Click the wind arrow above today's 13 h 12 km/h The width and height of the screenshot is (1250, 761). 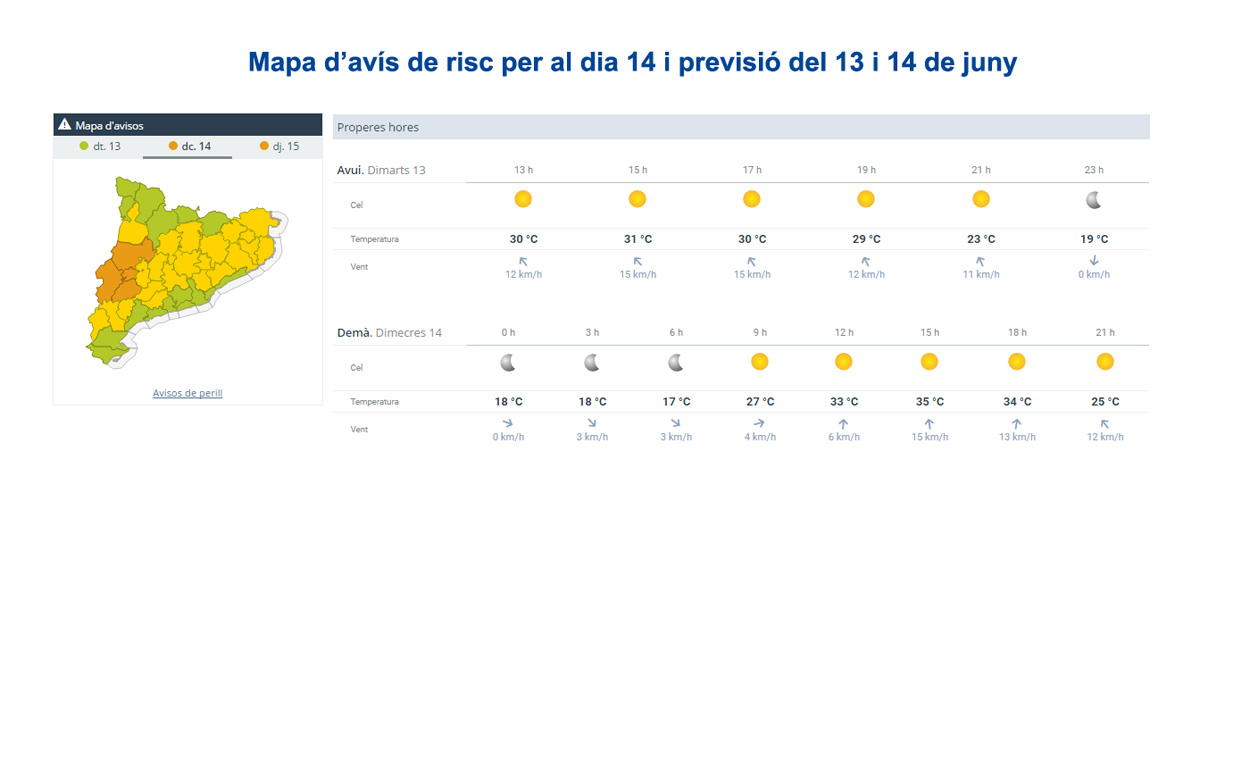pos(523,261)
